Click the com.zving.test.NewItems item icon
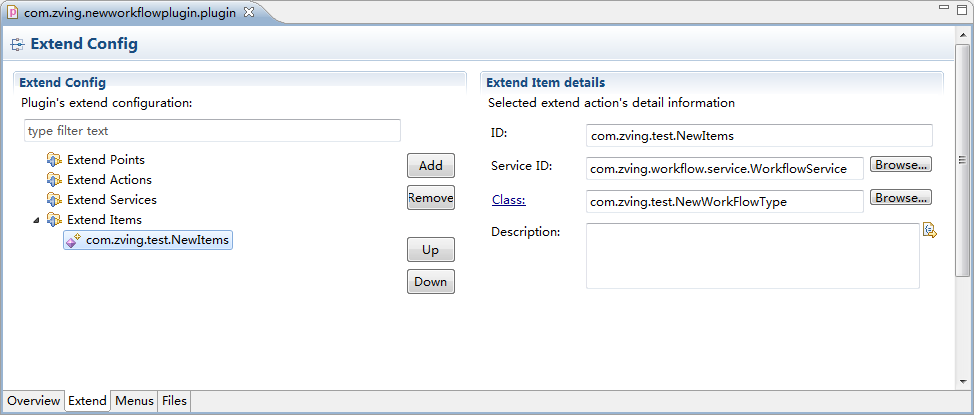The height and width of the screenshot is (415, 974). tap(73, 240)
